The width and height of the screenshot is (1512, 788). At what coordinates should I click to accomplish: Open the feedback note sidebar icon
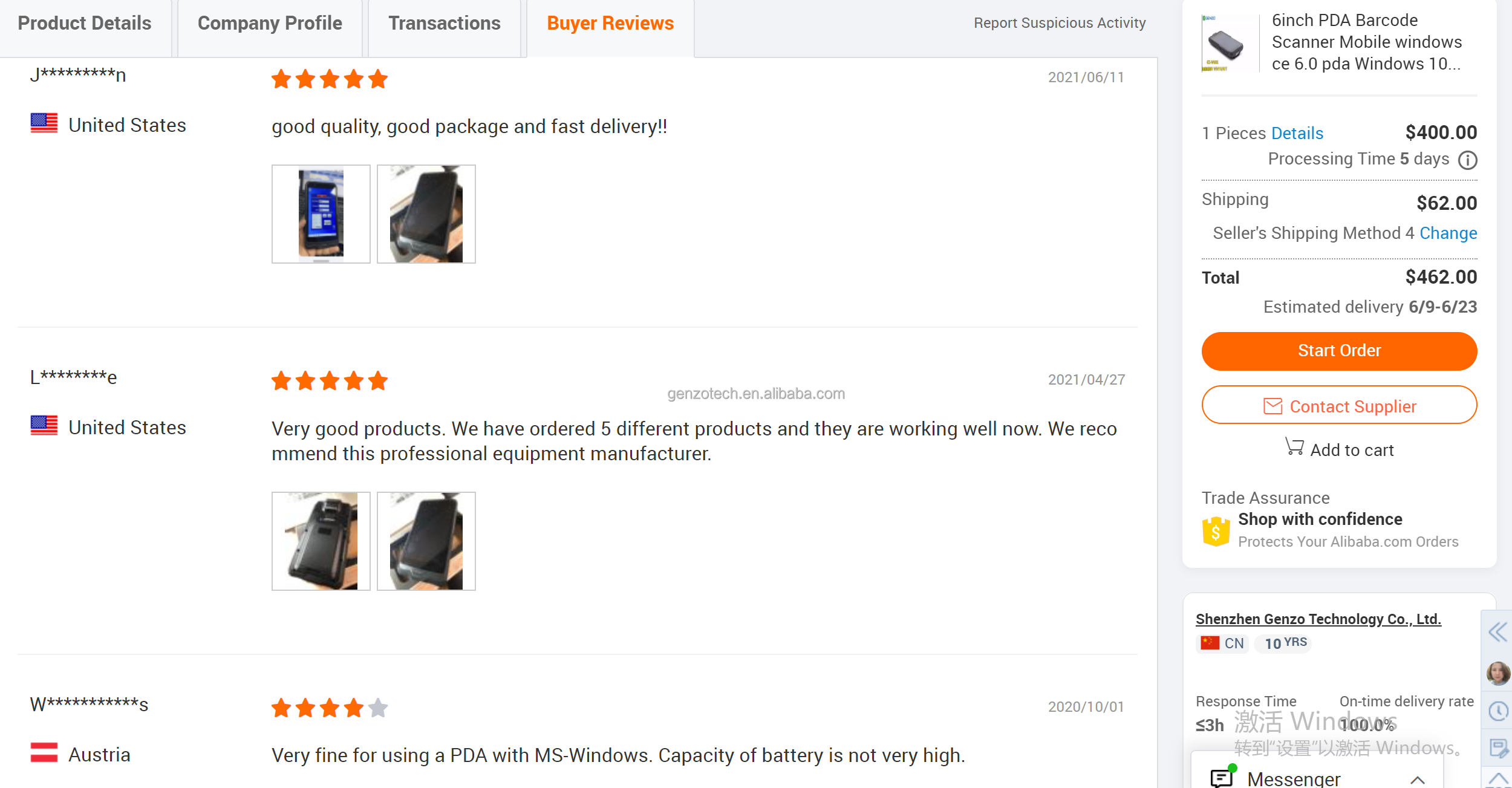pos(1498,748)
